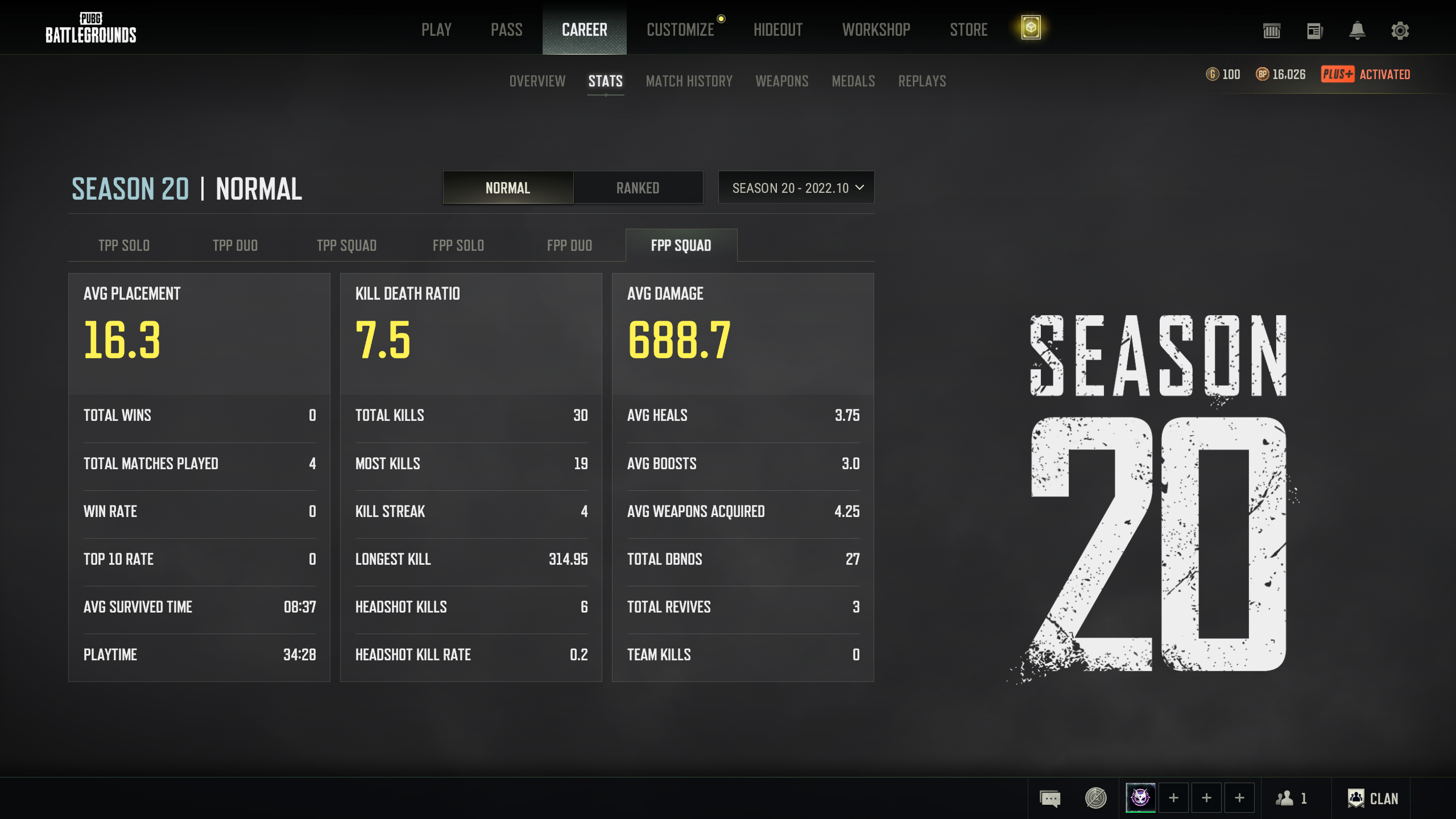Switch to the Overview subtab
The width and height of the screenshot is (1456, 819).
[x=537, y=81]
